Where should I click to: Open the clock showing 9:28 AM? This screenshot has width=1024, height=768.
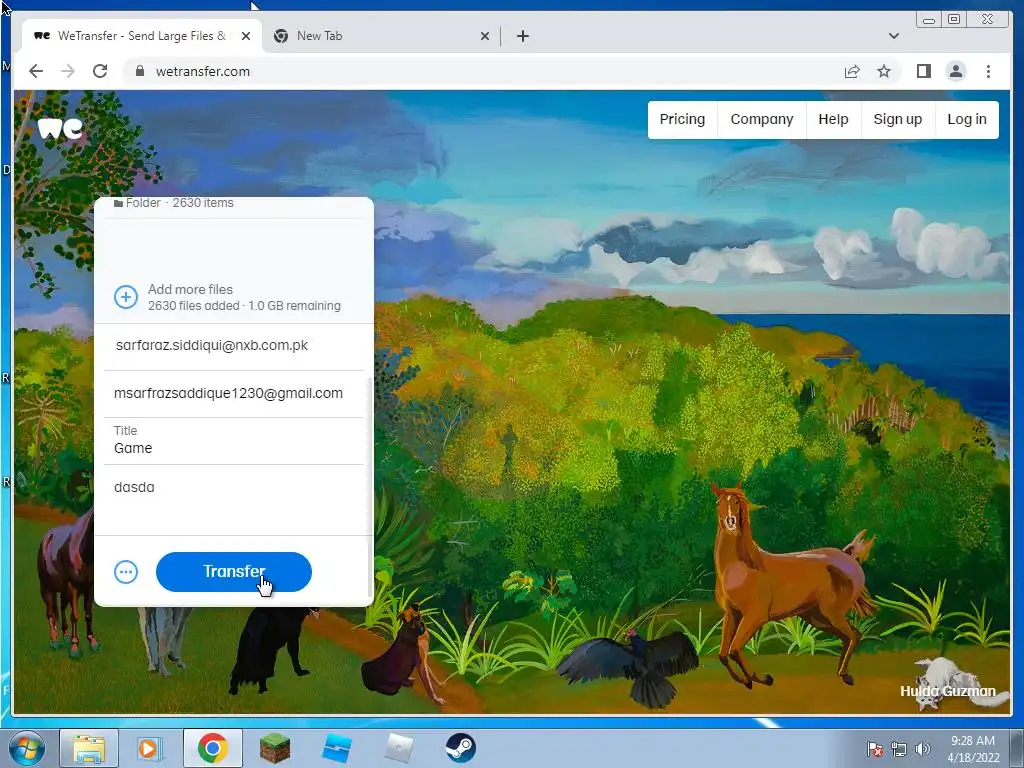click(973, 749)
